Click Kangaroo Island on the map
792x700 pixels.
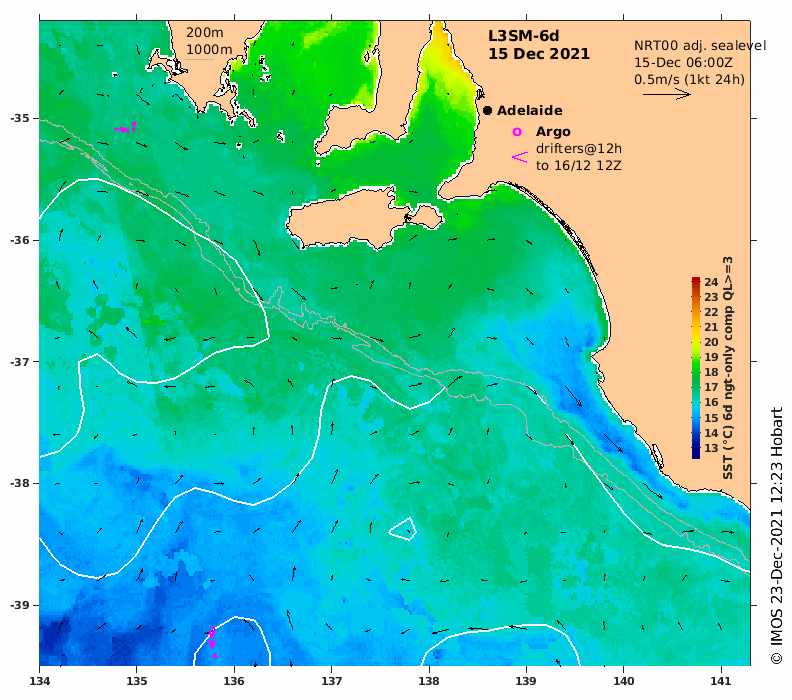pyautogui.click(x=349, y=220)
